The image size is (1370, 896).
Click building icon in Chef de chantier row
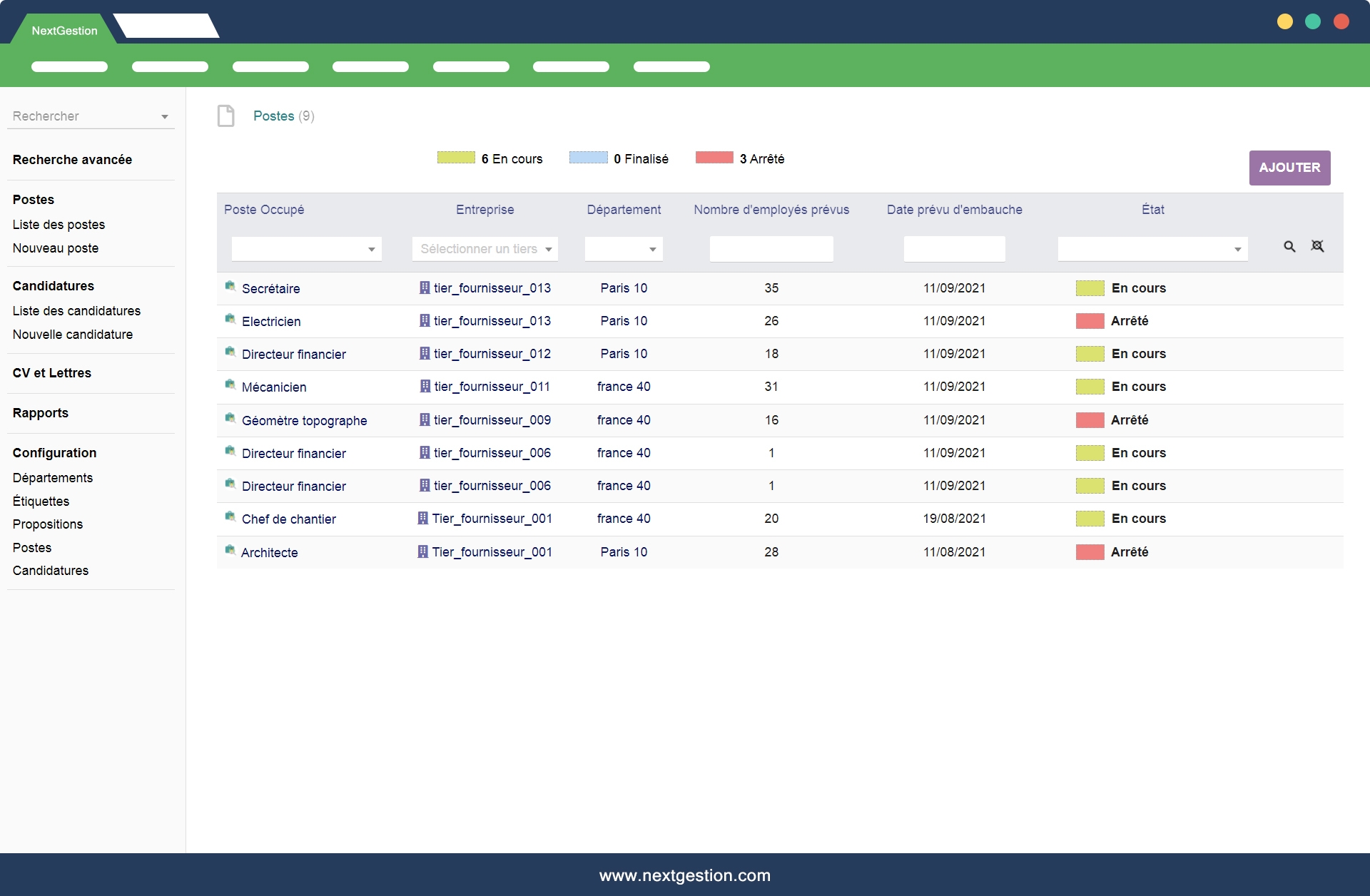423,519
